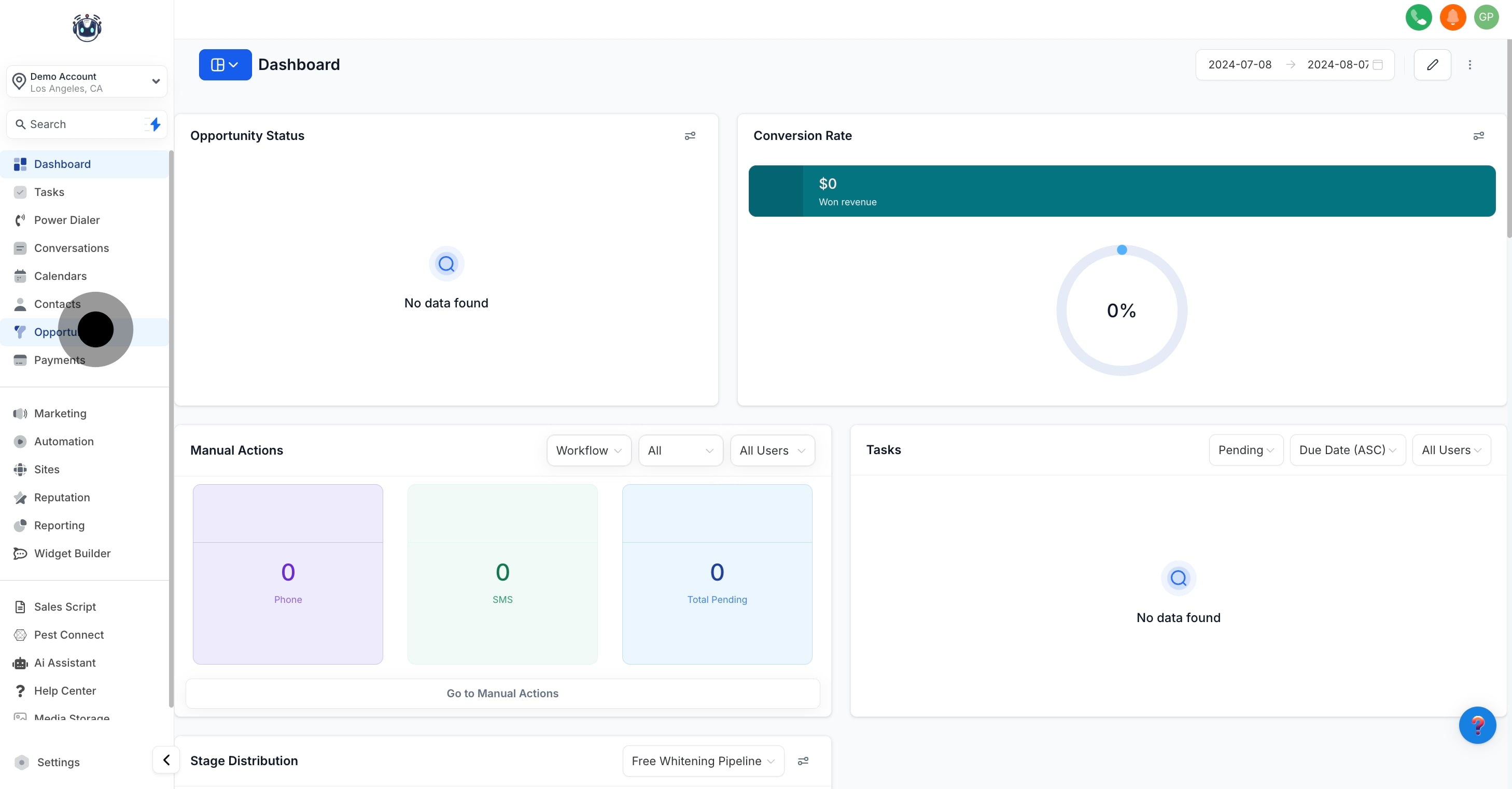The width and height of the screenshot is (1512, 789).
Task: Collapse the sidebar with the arrow button
Action: (x=166, y=760)
